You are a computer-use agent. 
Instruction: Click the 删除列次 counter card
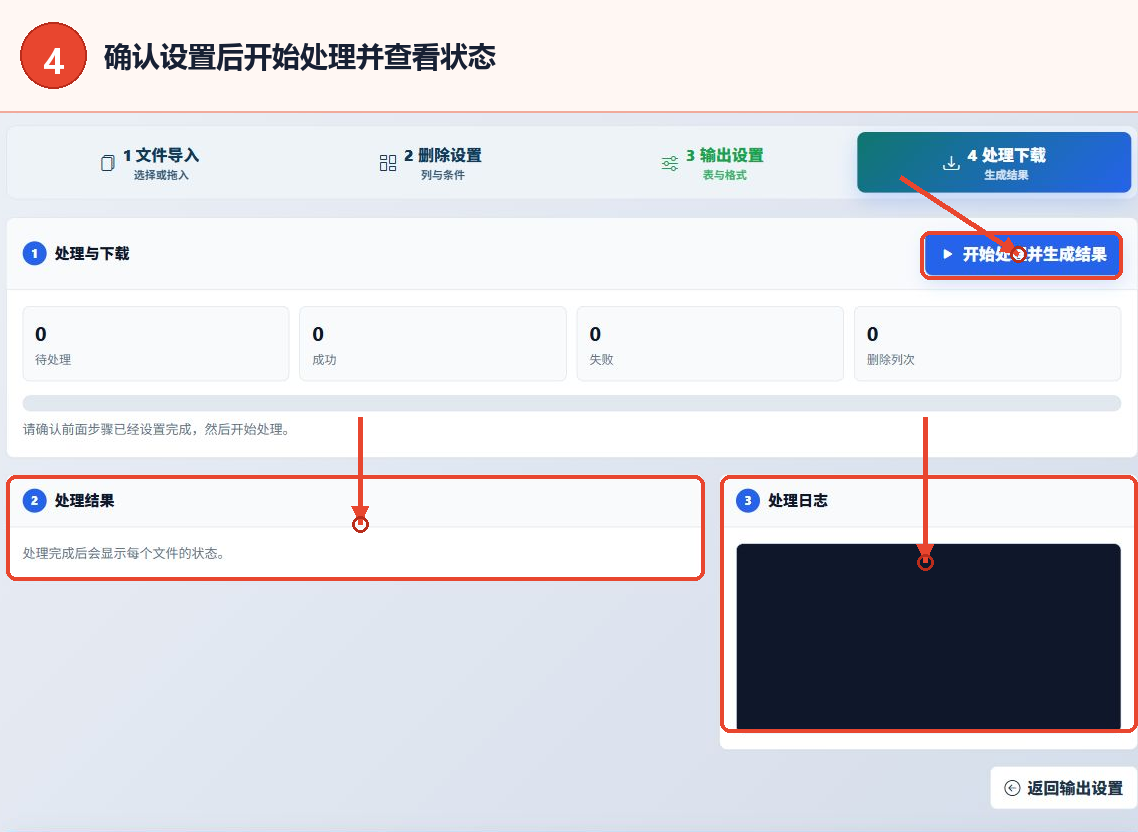pyautogui.click(x=987, y=343)
